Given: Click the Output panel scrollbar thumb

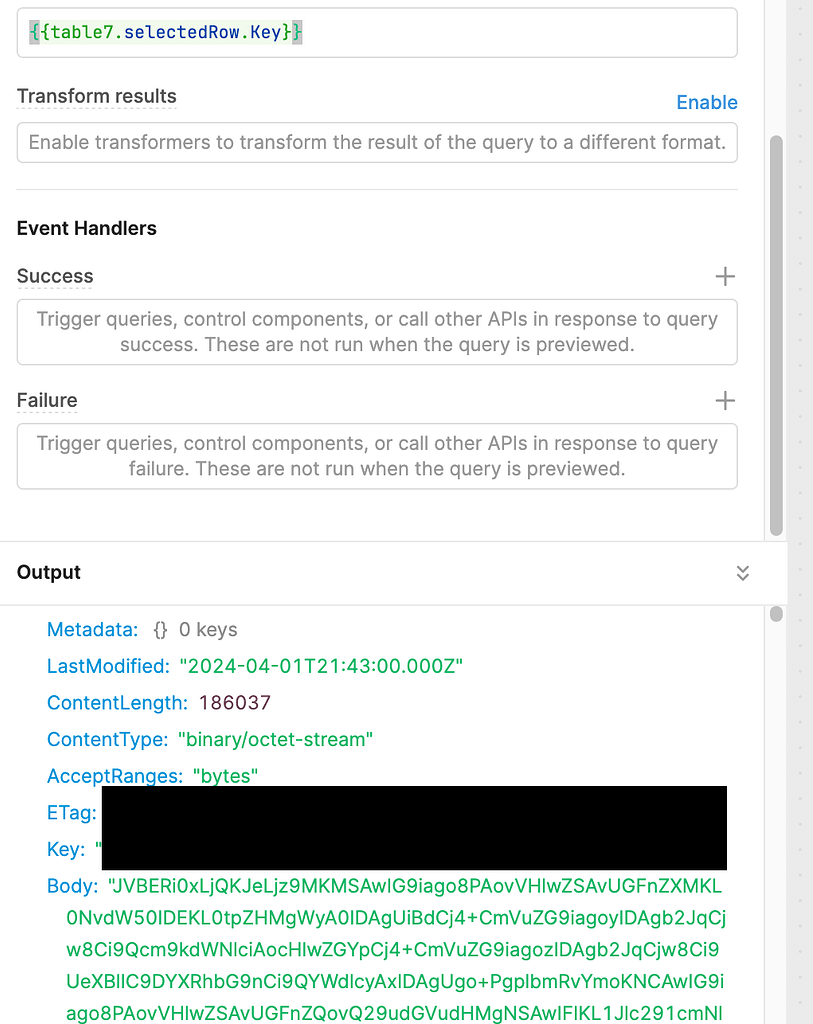Looking at the screenshot, I should tap(776, 614).
